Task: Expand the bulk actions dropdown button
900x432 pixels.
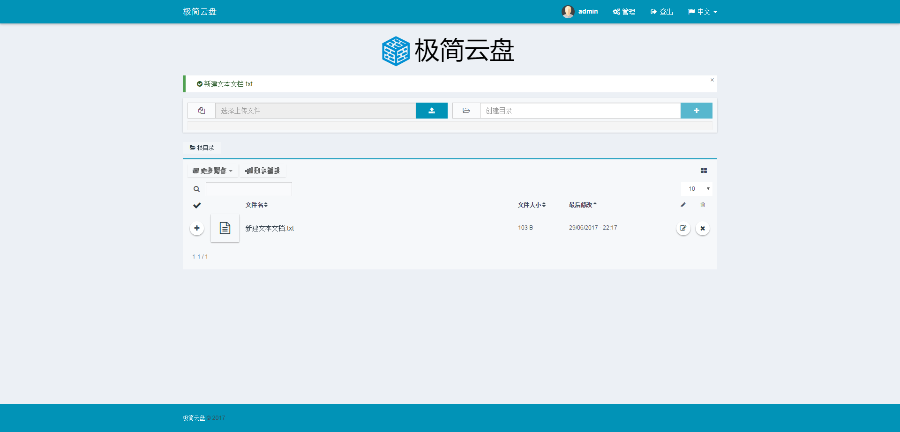Action: point(212,171)
